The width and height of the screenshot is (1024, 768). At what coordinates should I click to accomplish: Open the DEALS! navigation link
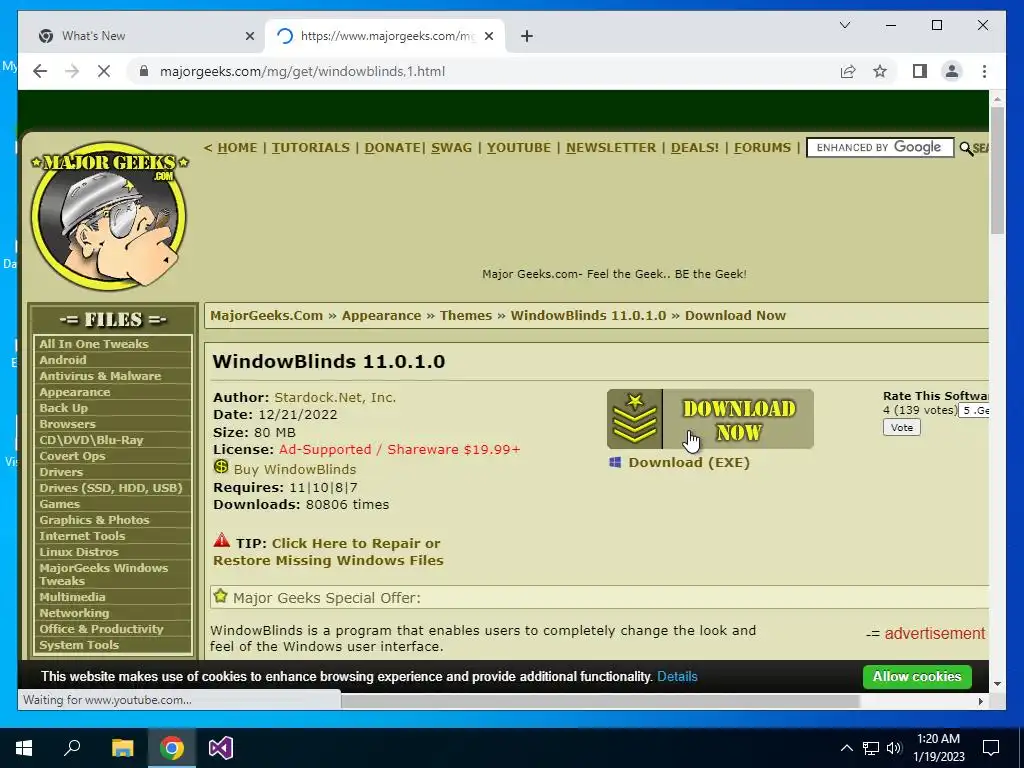pyautogui.click(x=695, y=148)
